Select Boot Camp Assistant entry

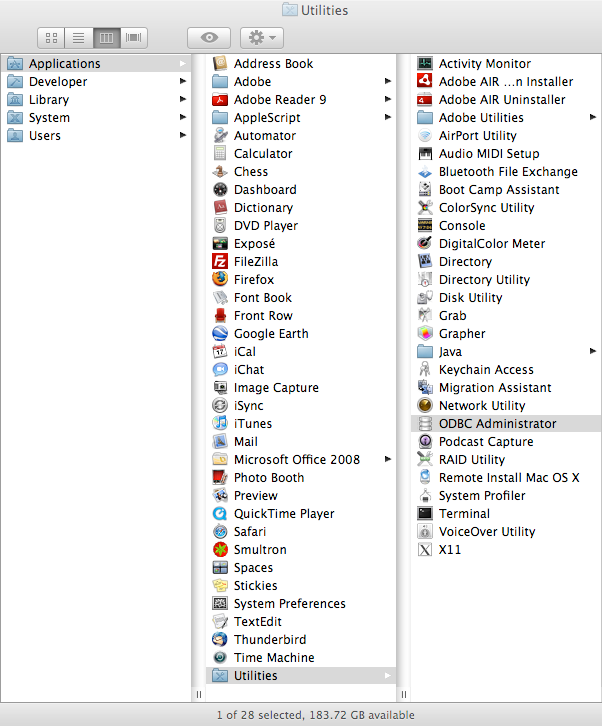(x=506, y=189)
